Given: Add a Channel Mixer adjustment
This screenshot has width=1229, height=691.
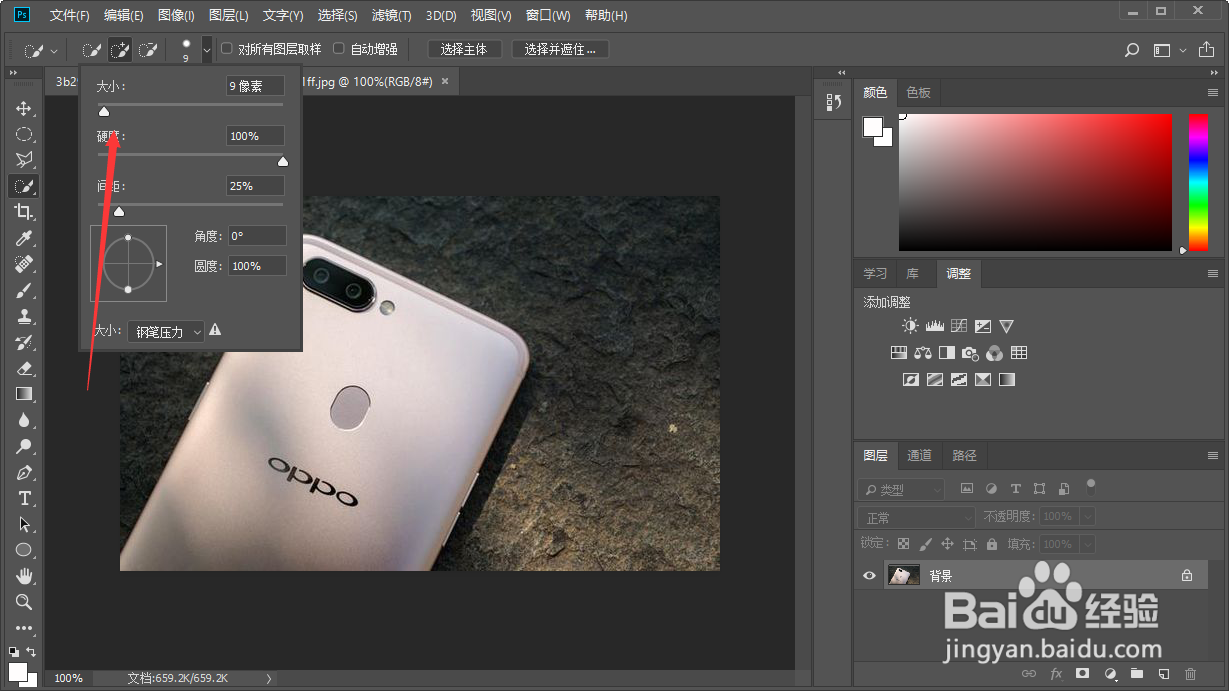Looking at the screenshot, I should tap(994, 353).
